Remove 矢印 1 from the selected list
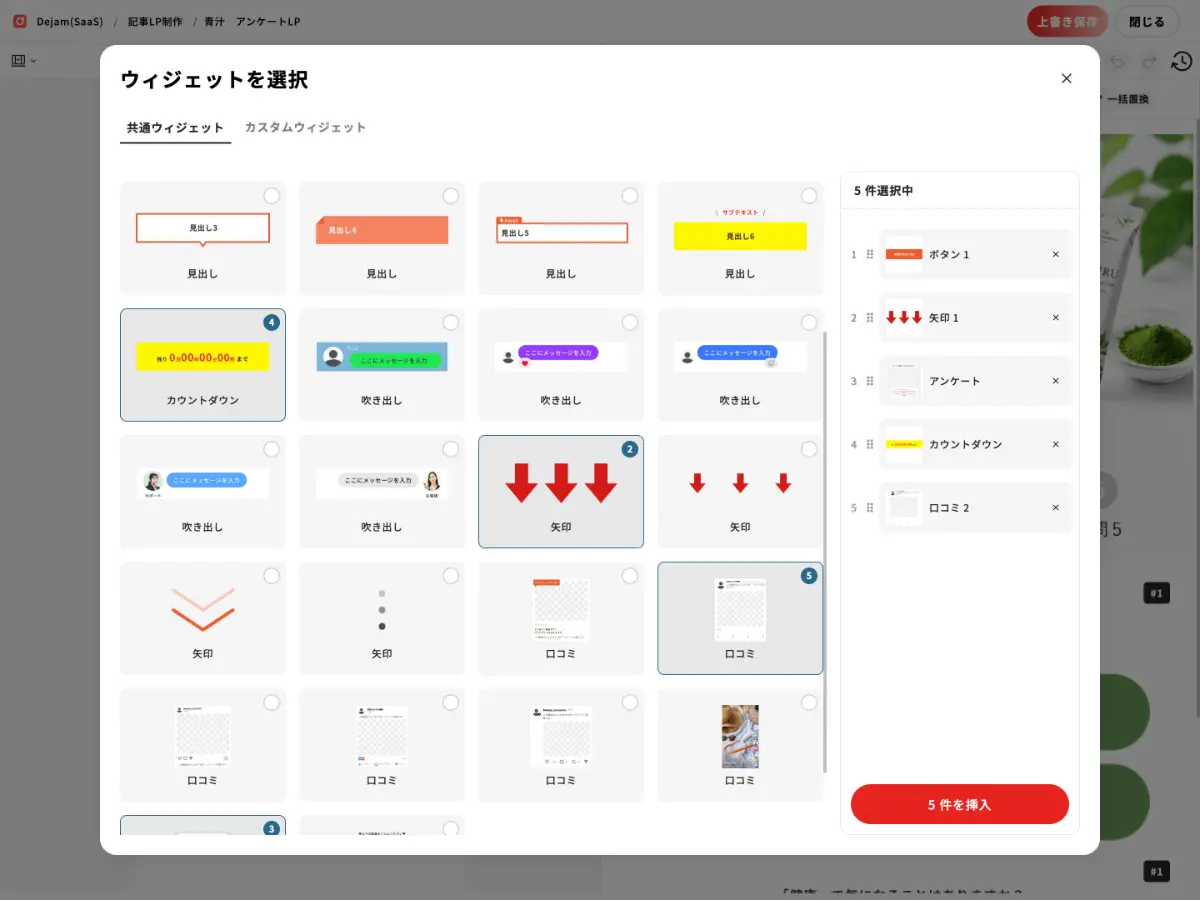The image size is (1200, 900). pyautogui.click(x=1055, y=318)
